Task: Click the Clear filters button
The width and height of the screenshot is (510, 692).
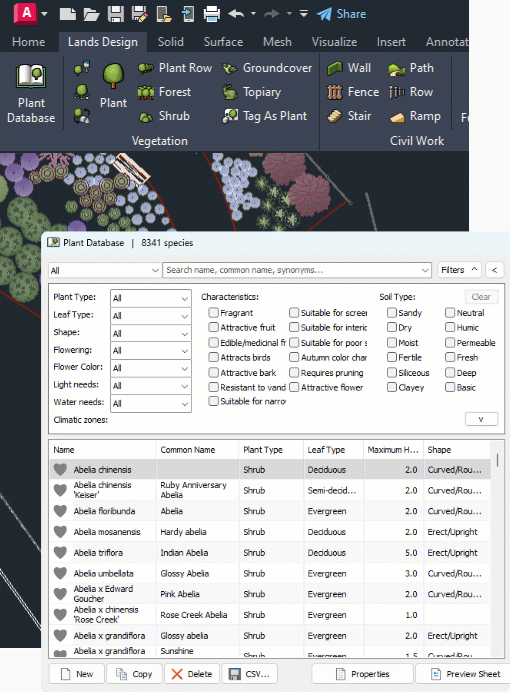Action: pos(481,297)
